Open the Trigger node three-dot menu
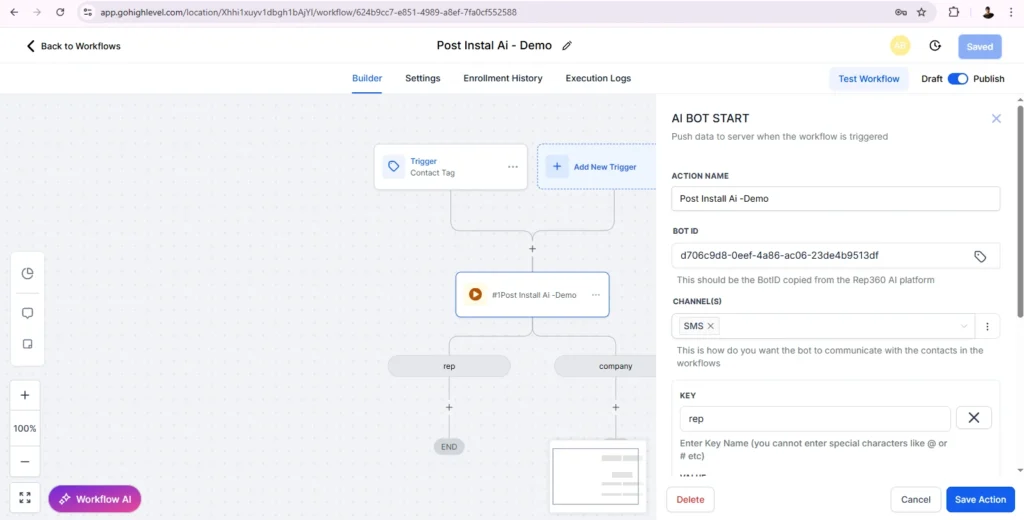The width and height of the screenshot is (1024, 520). pos(512,167)
